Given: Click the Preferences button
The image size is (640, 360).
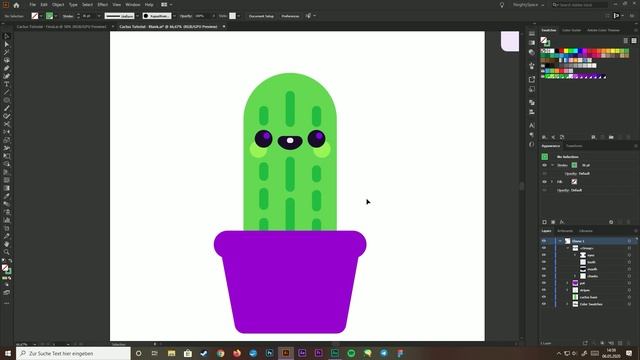Looking at the screenshot, I should [x=290, y=16].
